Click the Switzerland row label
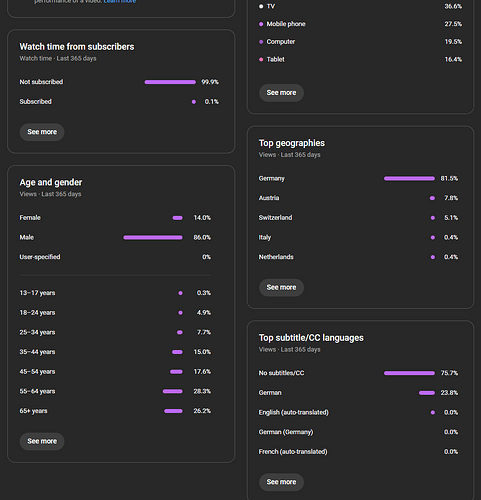 pos(275,218)
